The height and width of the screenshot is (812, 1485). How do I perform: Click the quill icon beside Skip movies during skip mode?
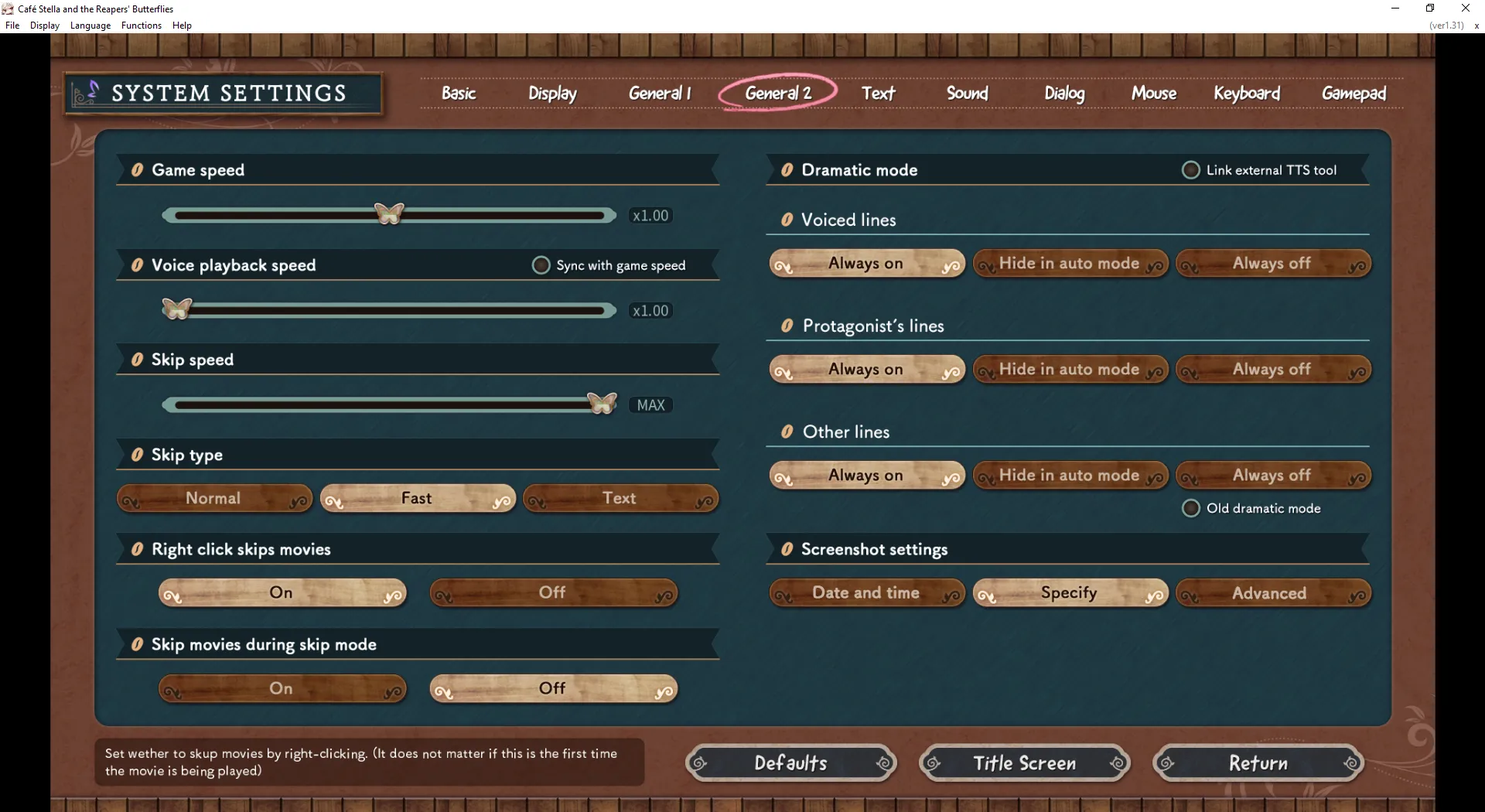137,644
